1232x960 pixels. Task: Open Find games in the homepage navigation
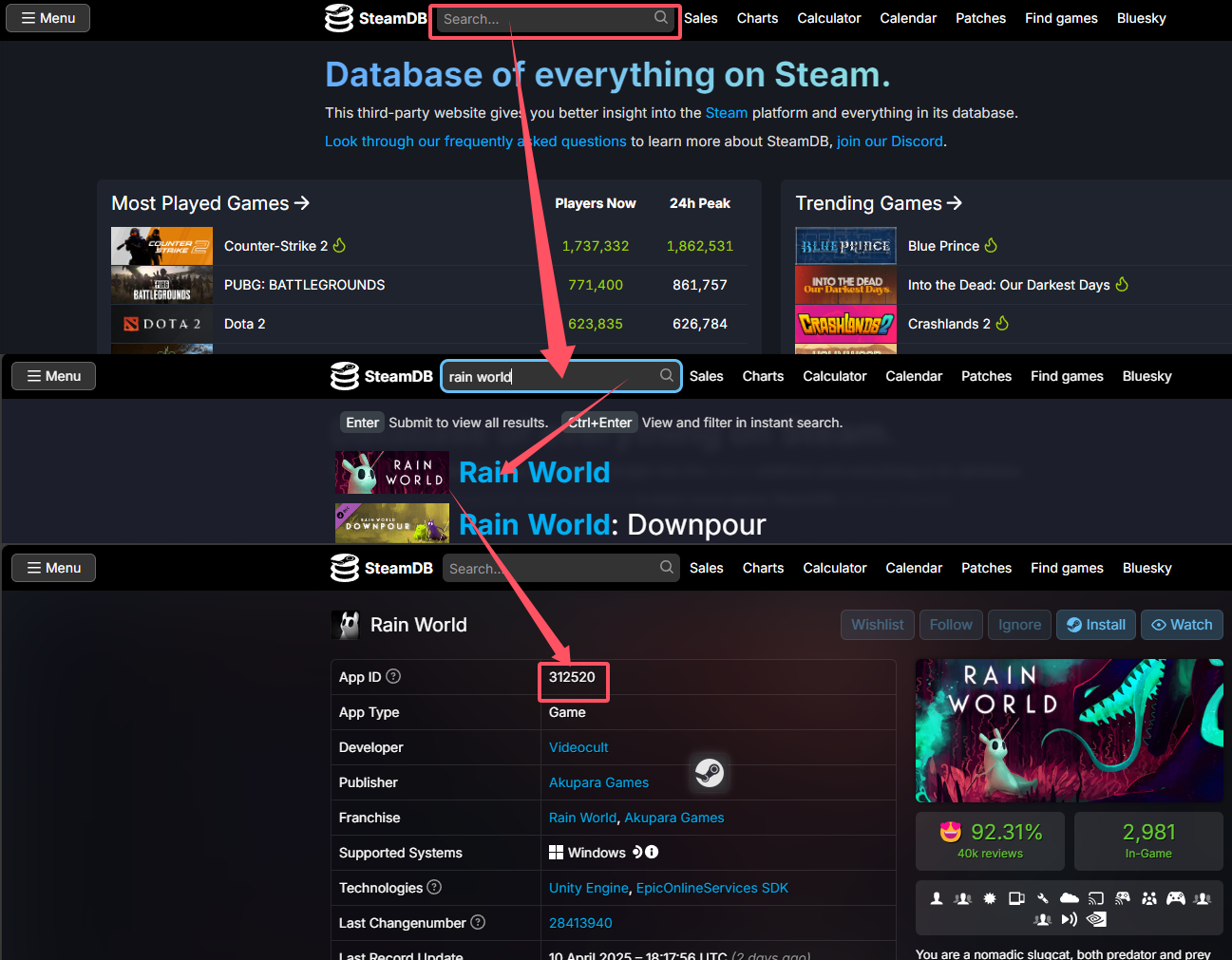tap(1061, 18)
